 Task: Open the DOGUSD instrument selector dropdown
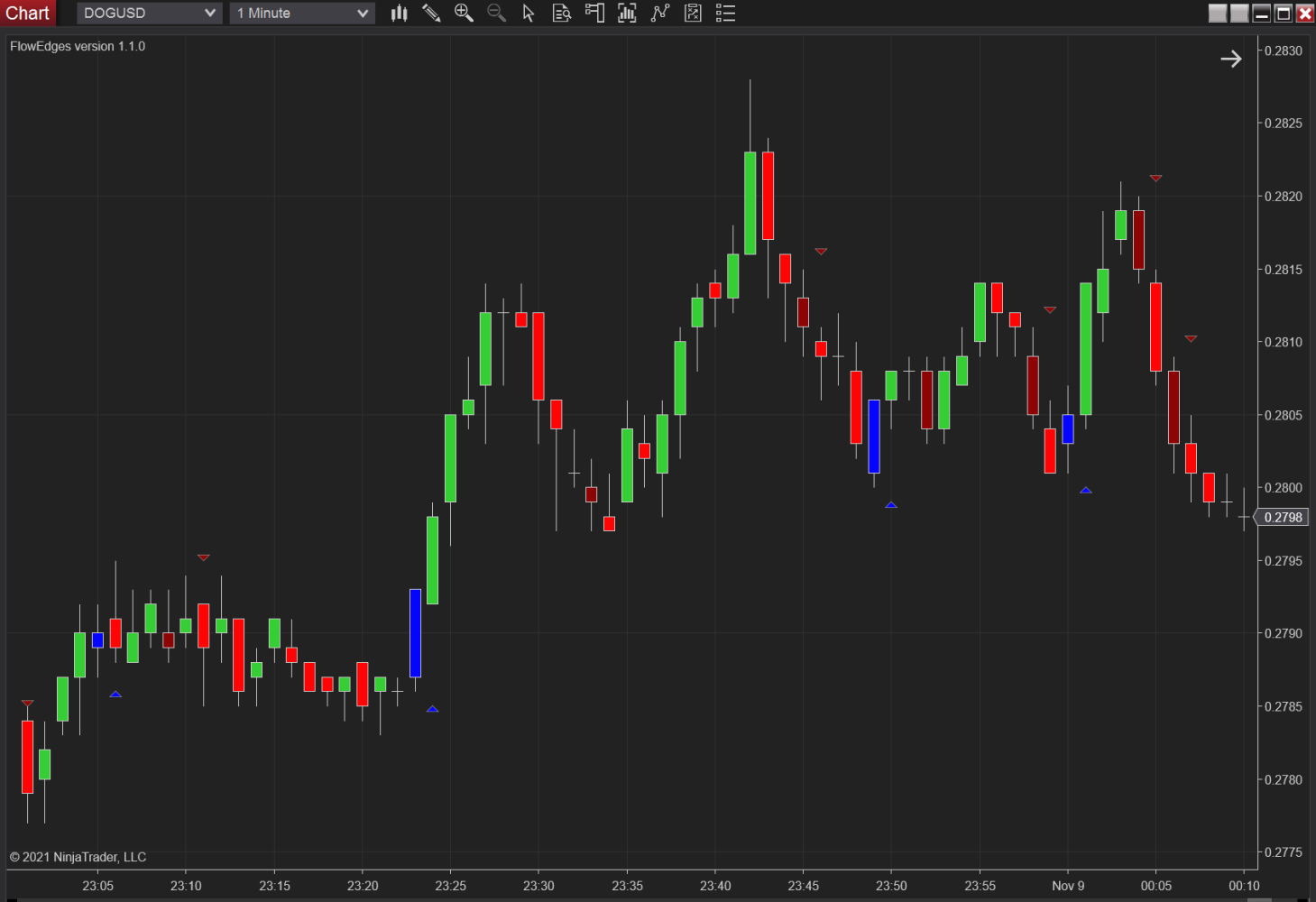[x=149, y=13]
